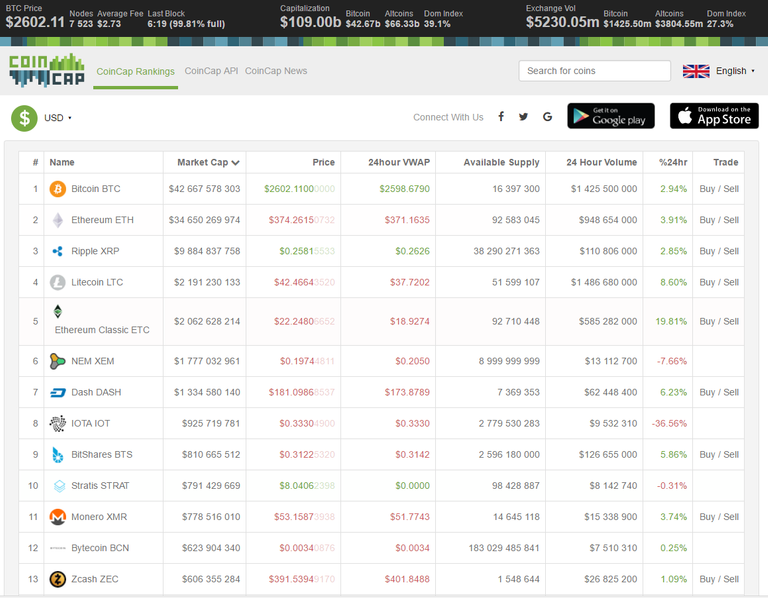
Task: Open the CoinCap API tab
Action: [x=211, y=71]
